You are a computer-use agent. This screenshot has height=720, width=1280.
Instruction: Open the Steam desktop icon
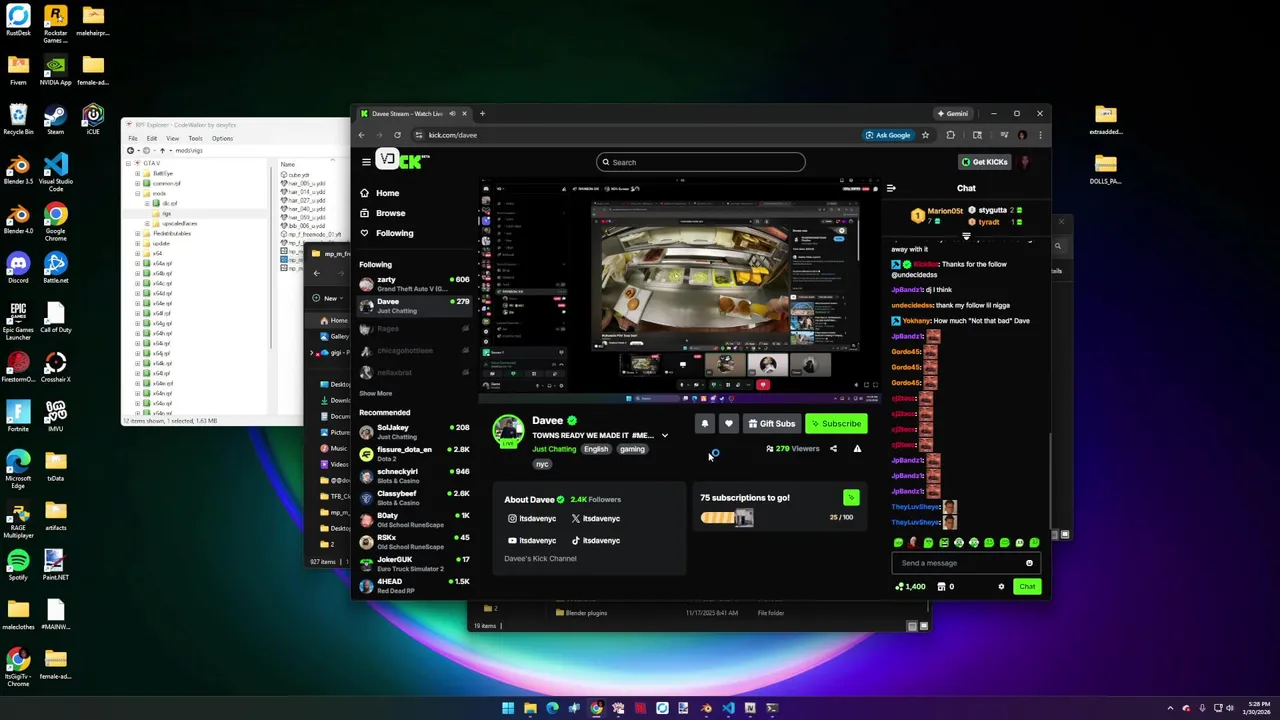55,120
